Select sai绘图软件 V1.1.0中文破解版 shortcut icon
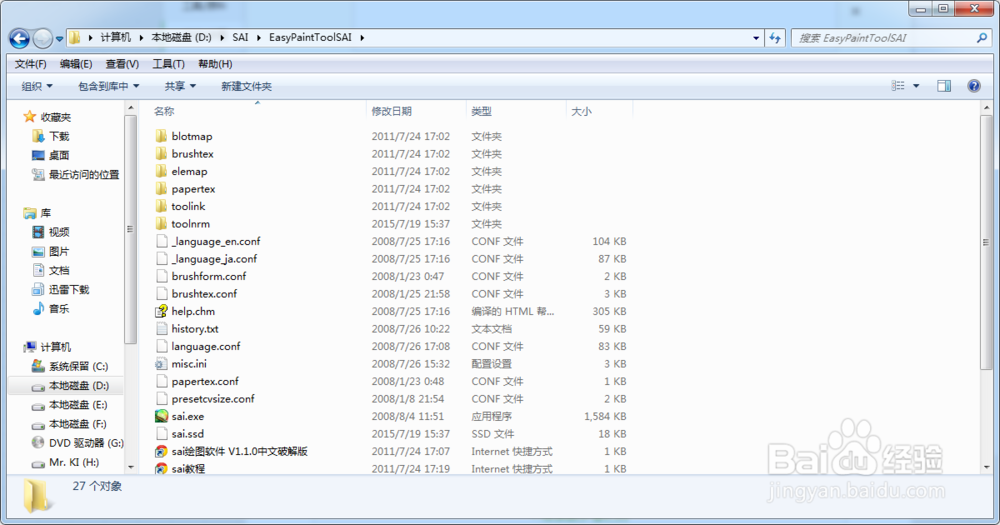This screenshot has width=1000, height=525. pos(161,451)
